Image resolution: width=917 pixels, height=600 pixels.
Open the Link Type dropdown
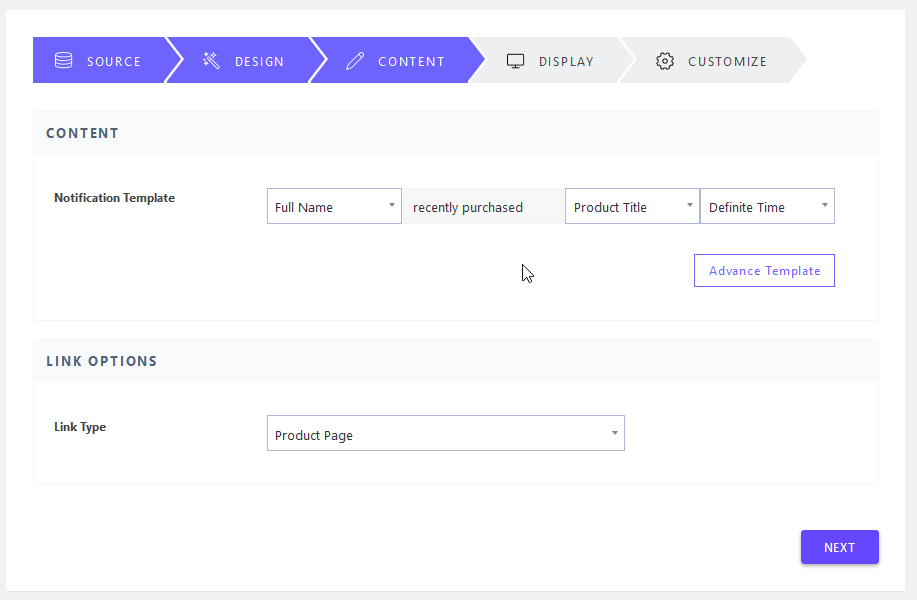coord(445,433)
